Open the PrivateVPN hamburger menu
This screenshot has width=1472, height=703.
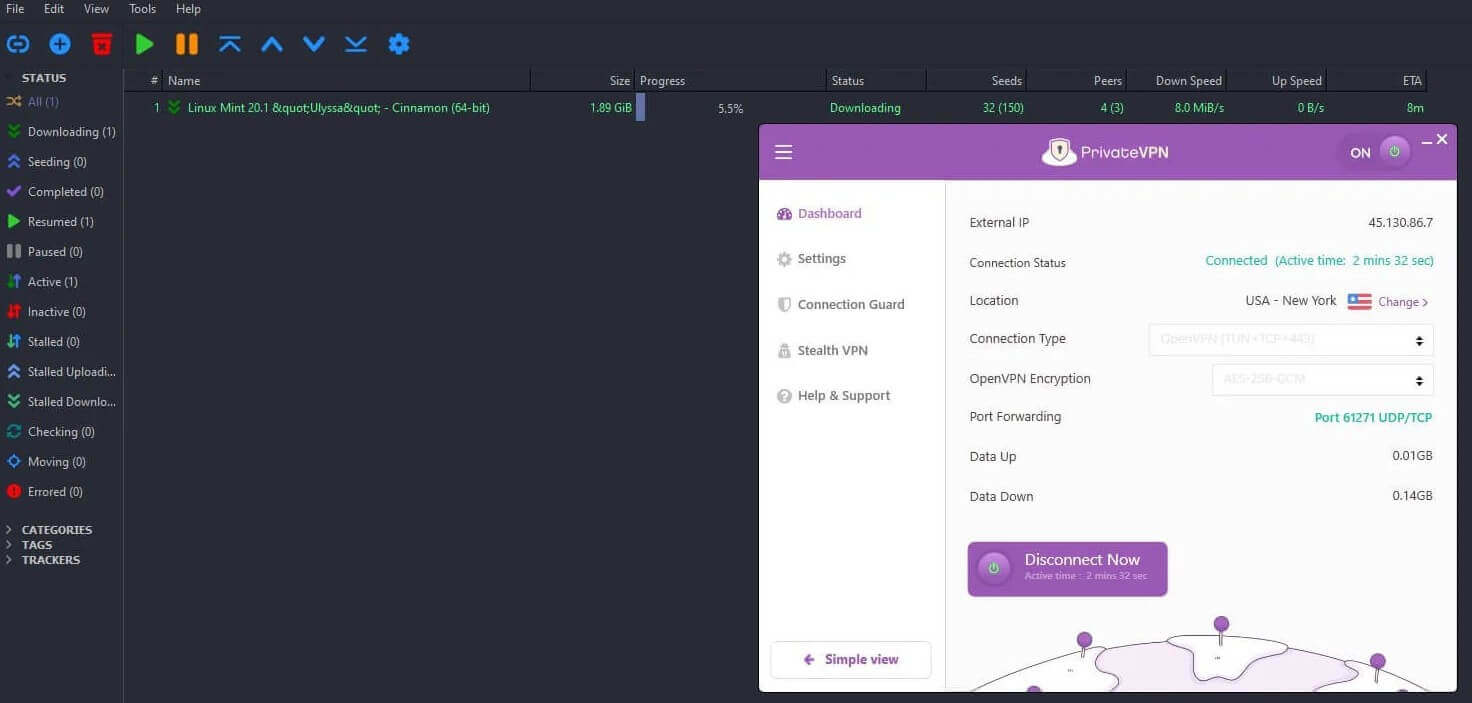pos(783,152)
